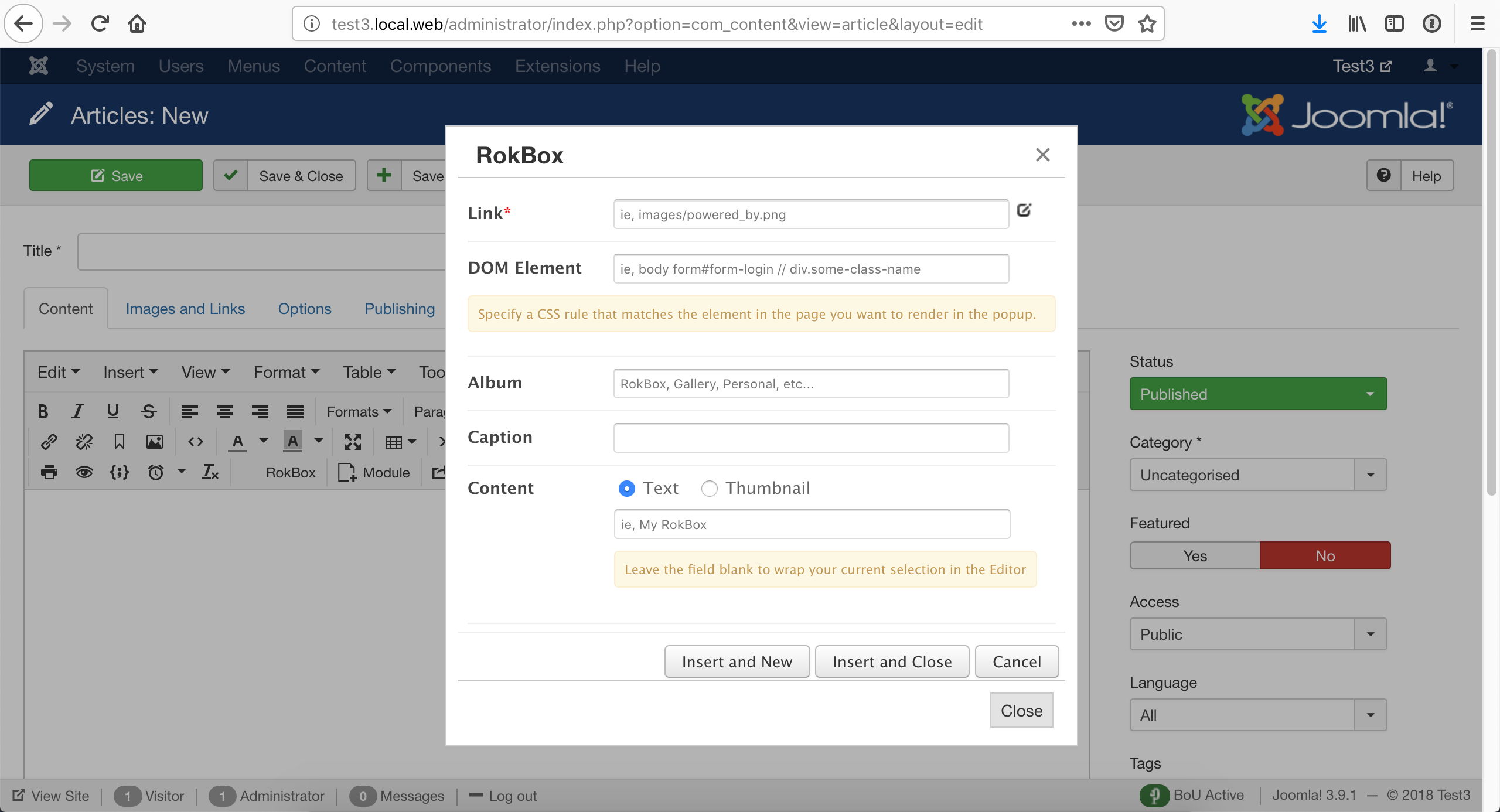Open the Language All dropdown

point(1258,715)
